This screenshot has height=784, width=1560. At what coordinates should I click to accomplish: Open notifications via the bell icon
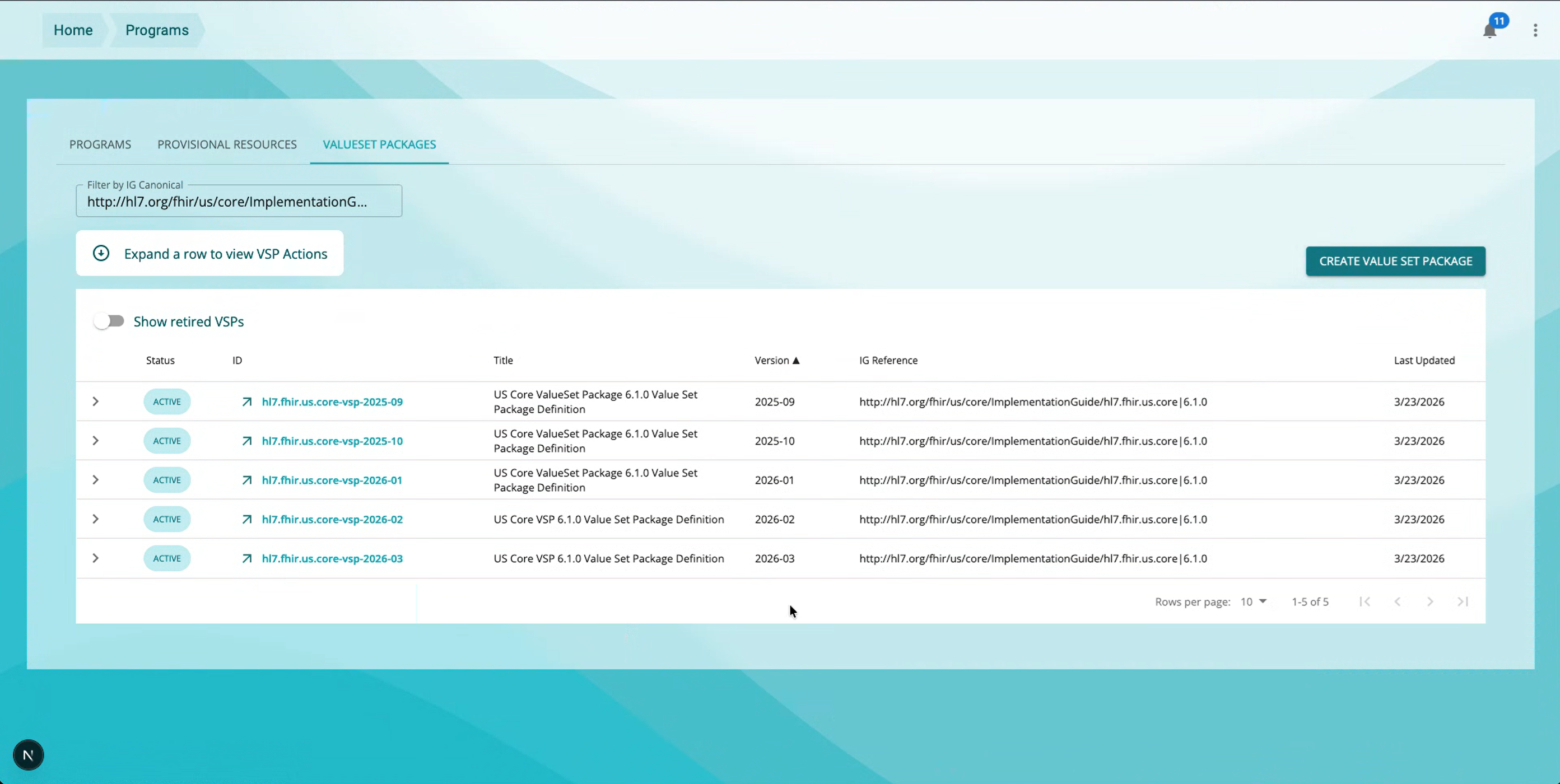(x=1491, y=30)
